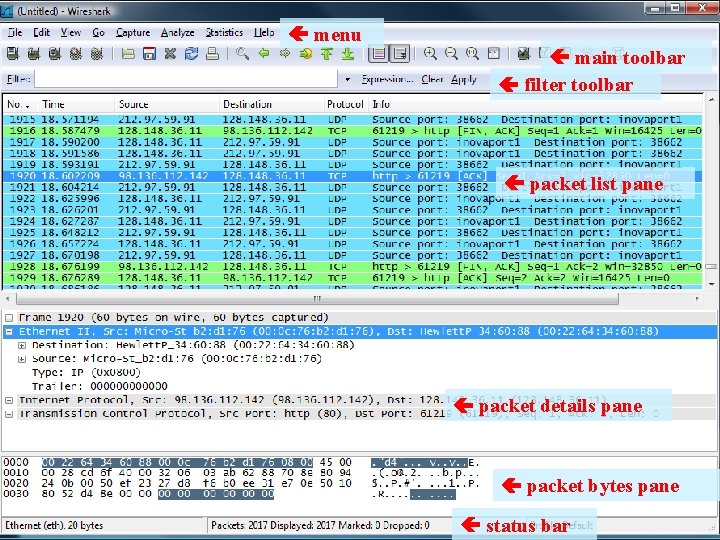Find a packet with the magnifier icon
The height and width of the screenshot is (540, 720).
coord(242,54)
